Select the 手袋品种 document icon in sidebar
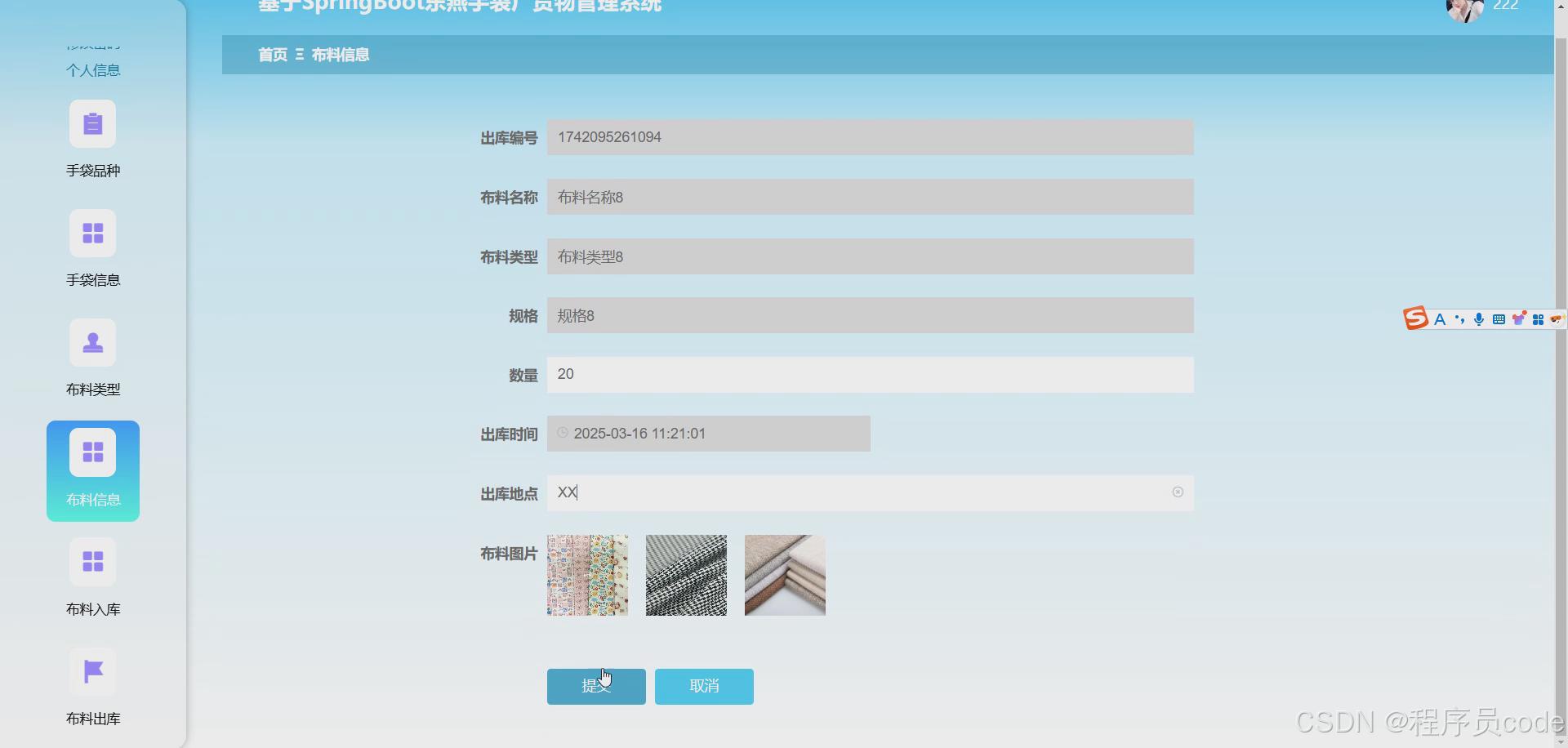Screen dimensions: 1568x748 (x=92, y=123)
